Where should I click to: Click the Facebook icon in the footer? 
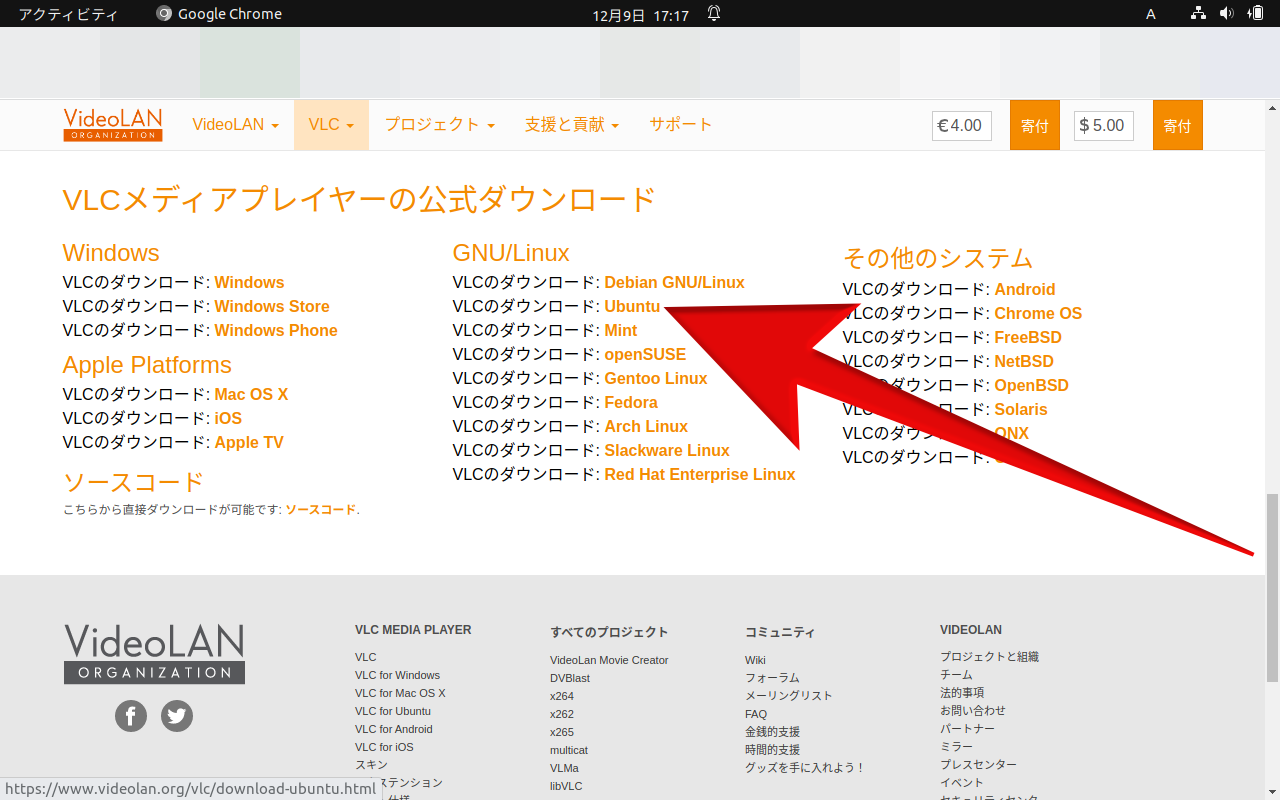tap(130, 716)
